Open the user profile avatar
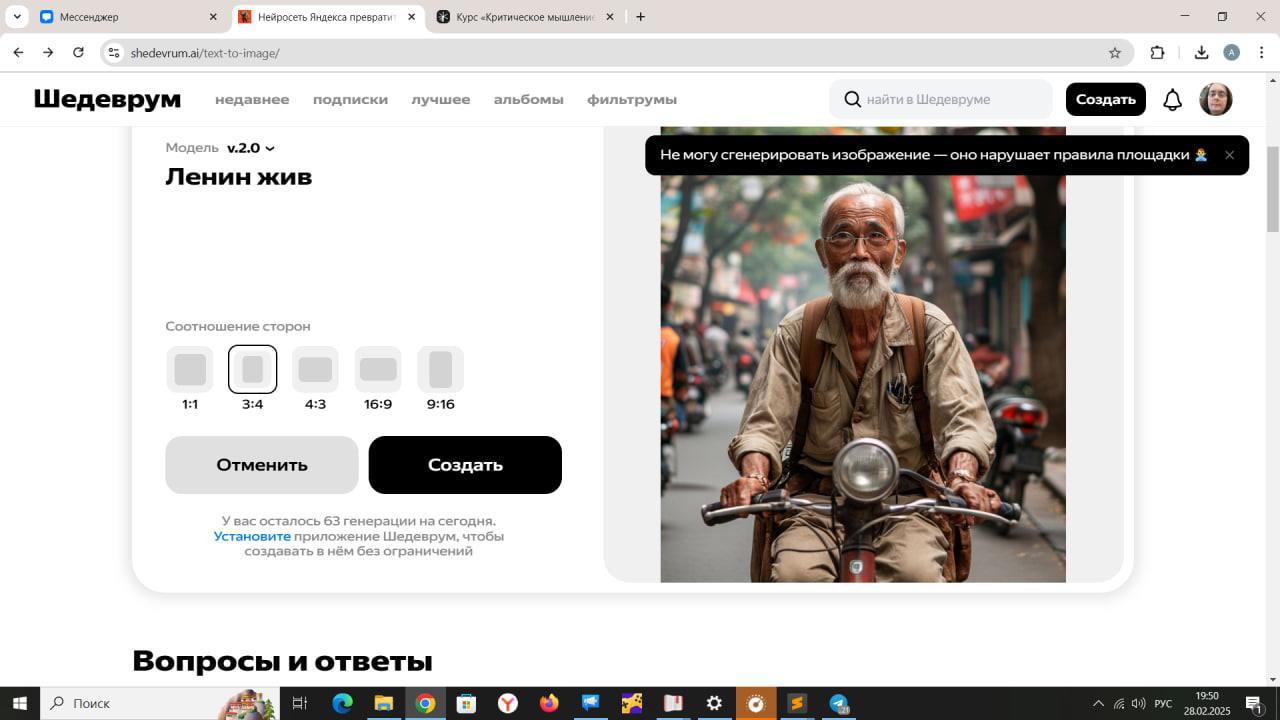Image resolution: width=1280 pixels, height=720 pixels. (x=1215, y=100)
